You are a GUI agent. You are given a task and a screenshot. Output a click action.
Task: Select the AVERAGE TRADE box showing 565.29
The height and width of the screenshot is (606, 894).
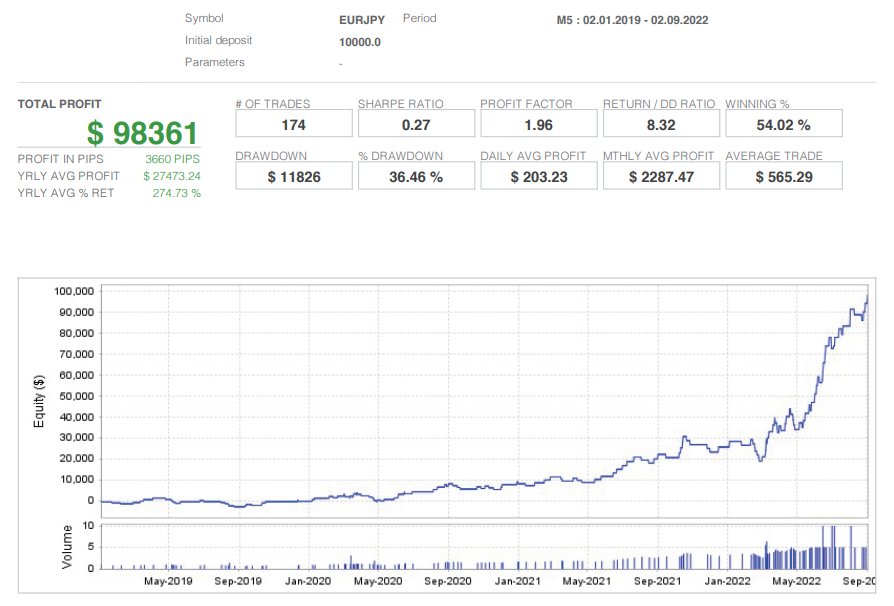click(784, 175)
